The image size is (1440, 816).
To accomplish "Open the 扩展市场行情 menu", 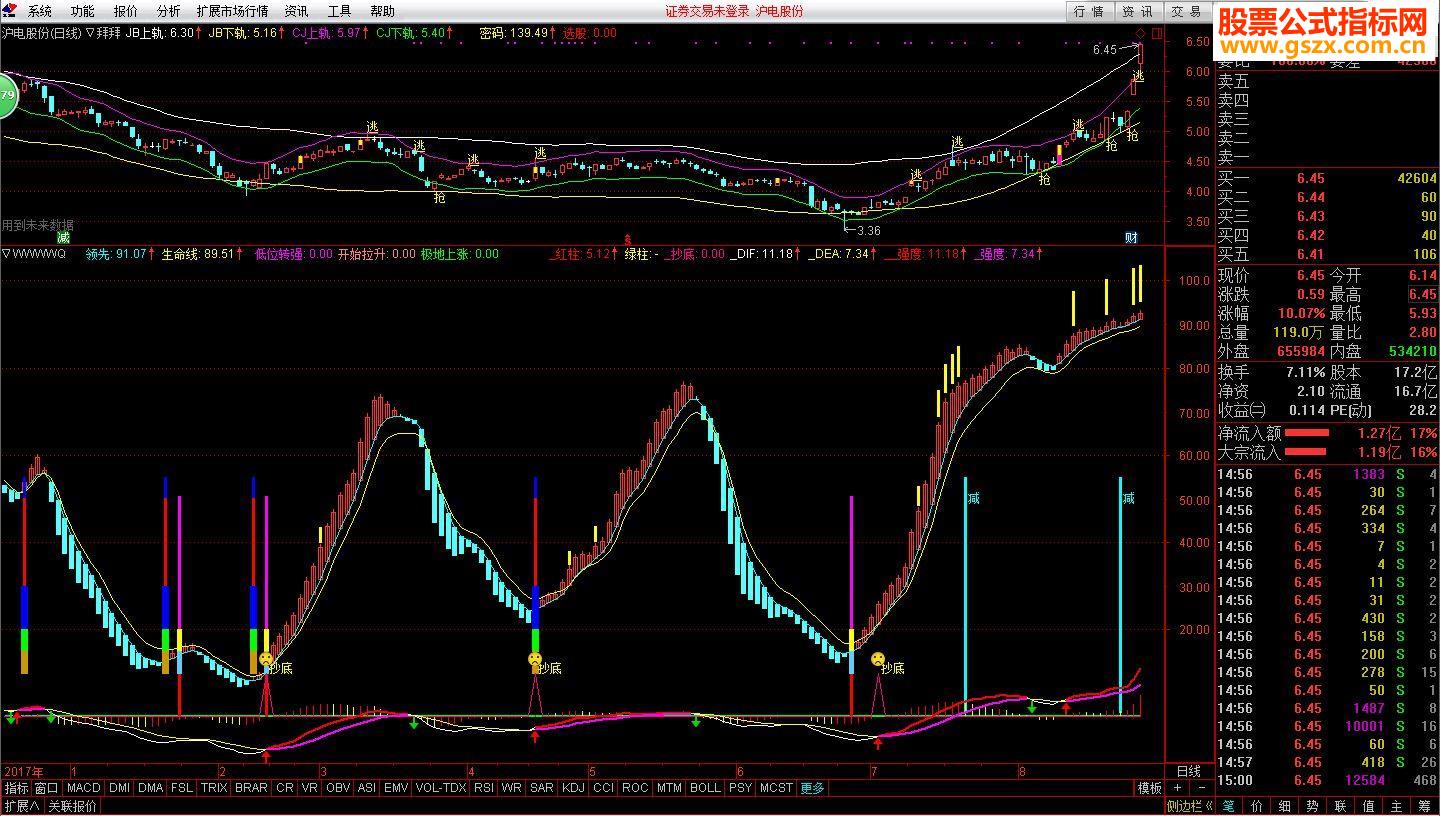I will 232,11.
